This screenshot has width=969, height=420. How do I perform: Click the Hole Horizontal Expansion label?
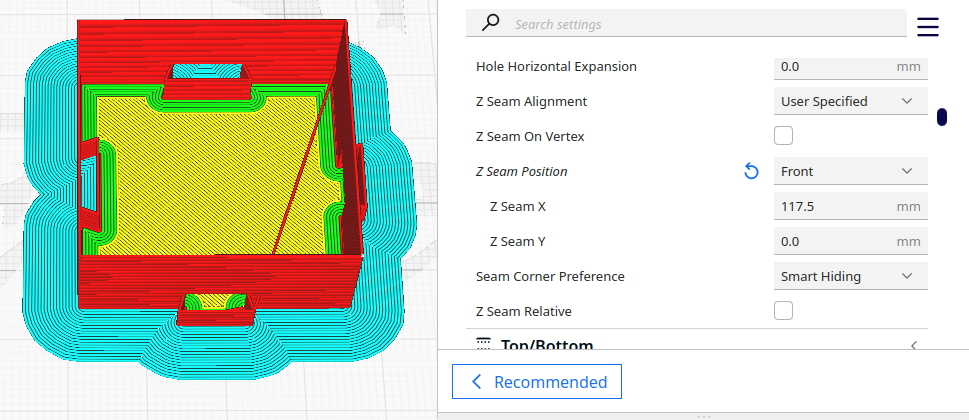click(556, 66)
